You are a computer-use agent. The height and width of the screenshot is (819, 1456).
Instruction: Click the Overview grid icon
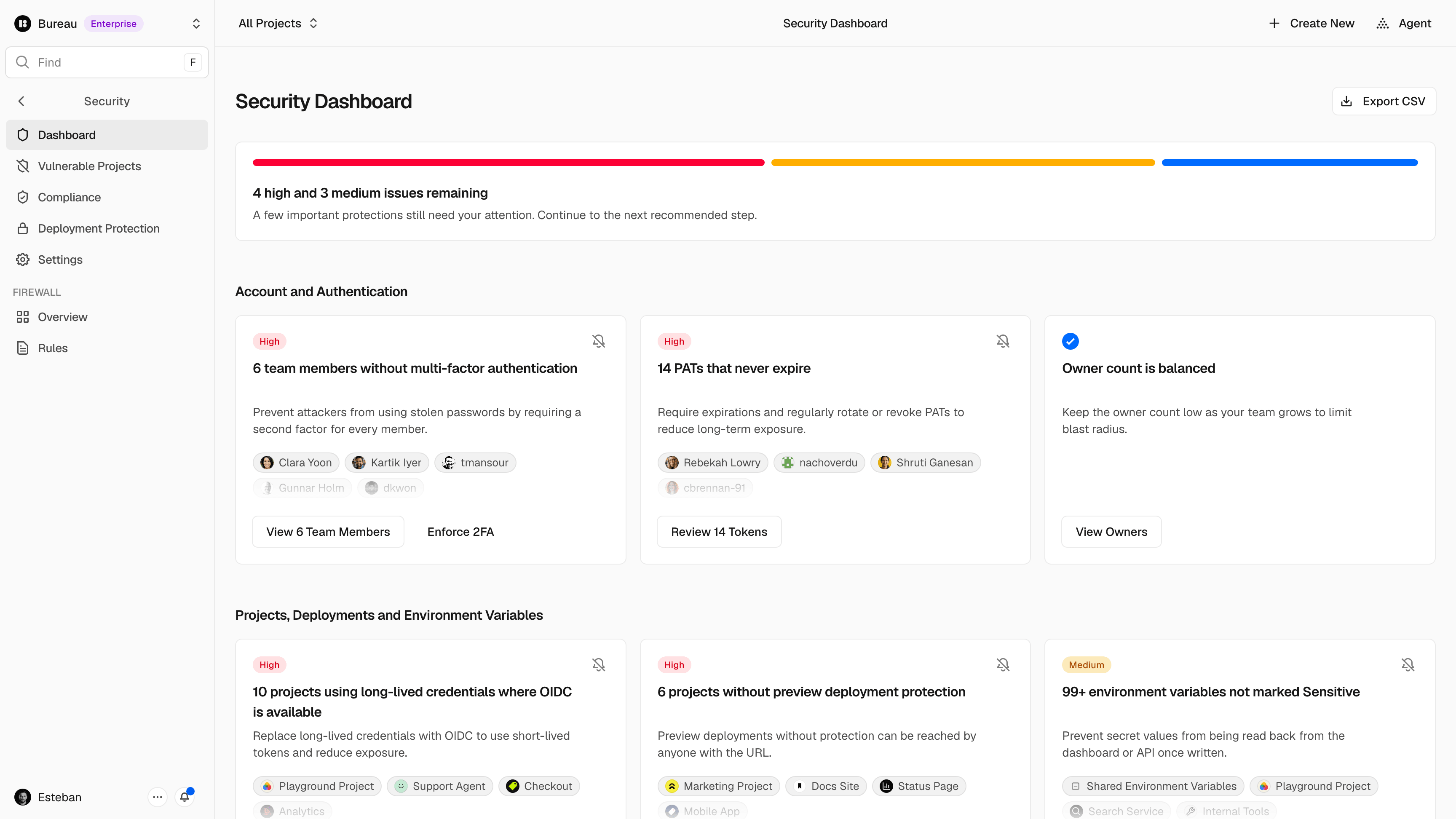(x=23, y=316)
